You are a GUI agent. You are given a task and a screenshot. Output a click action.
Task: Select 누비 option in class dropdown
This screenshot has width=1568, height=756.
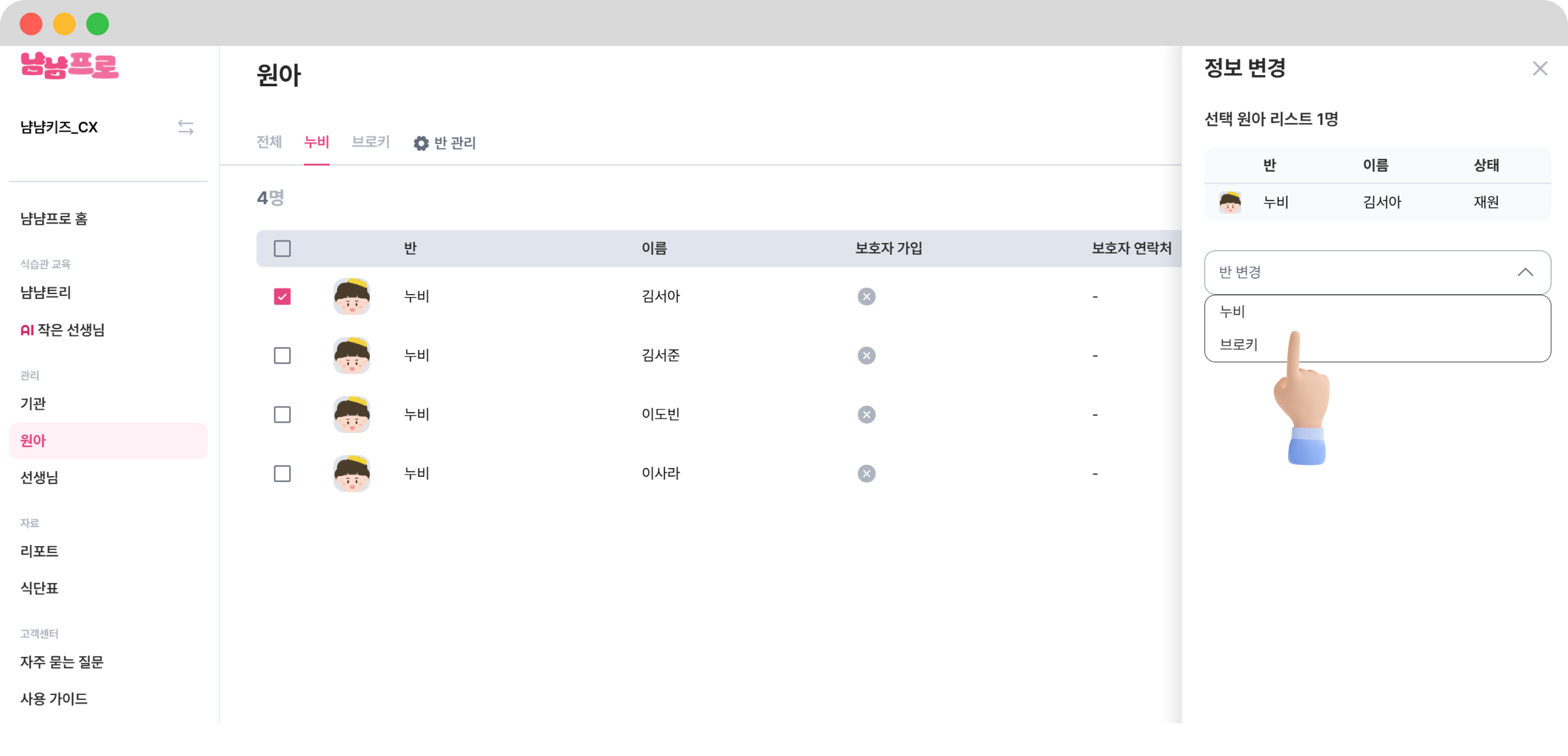(1232, 312)
